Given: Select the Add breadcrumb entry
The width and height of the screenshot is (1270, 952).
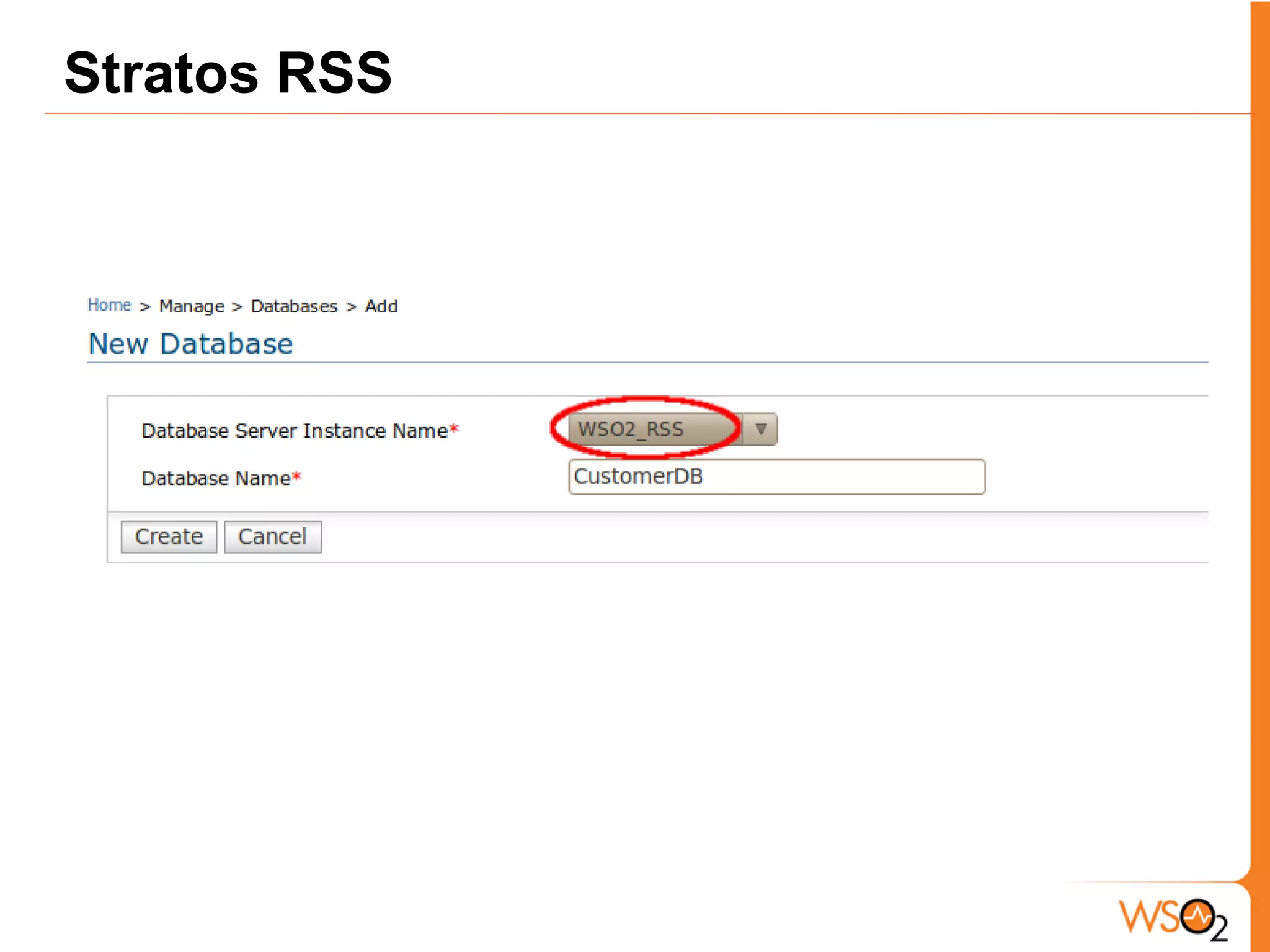Looking at the screenshot, I should click(x=381, y=306).
